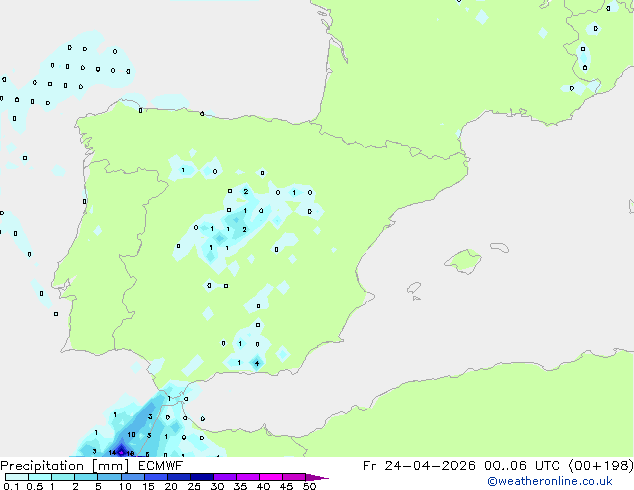Click the 'UTC' label

[547, 466]
